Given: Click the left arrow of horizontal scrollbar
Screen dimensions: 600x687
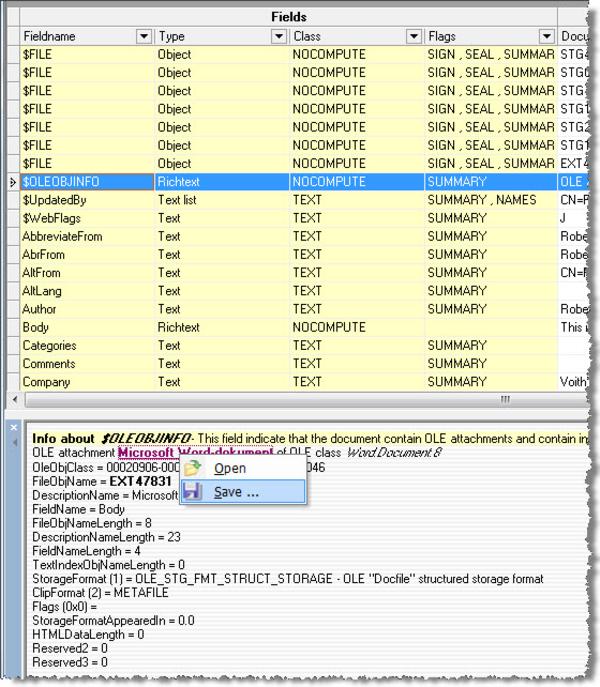Looking at the screenshot, I should coord(15,399).
